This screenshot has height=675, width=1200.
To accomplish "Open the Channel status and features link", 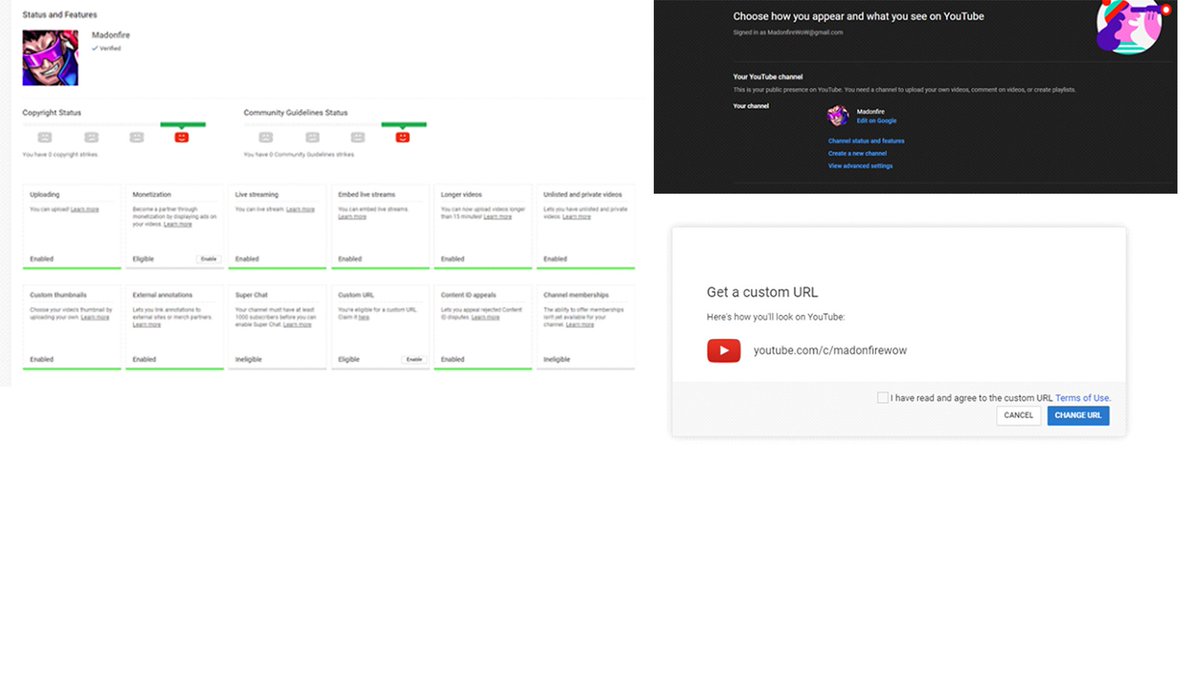I will point(866,141).
